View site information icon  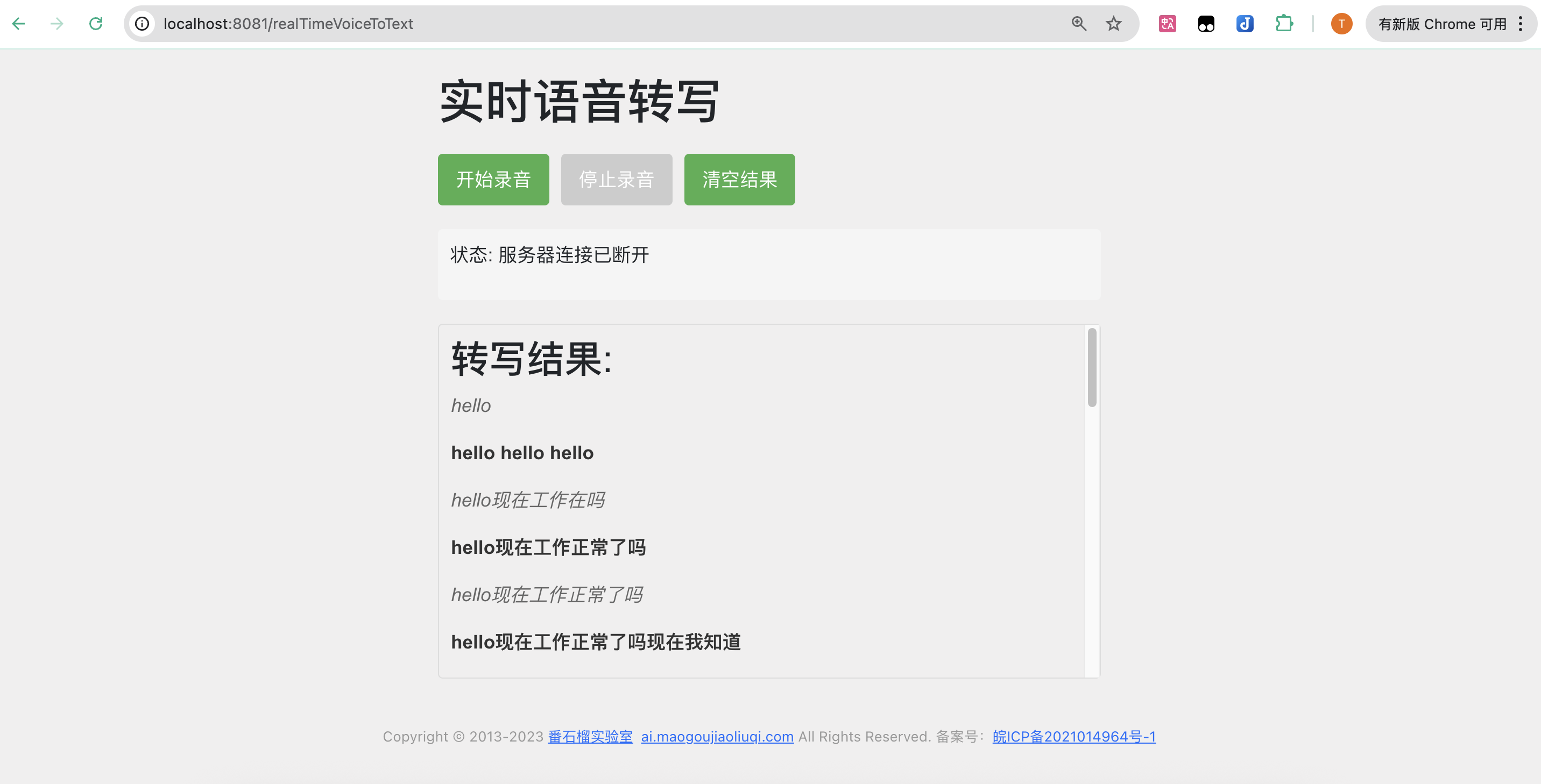[x=142, y=24]
